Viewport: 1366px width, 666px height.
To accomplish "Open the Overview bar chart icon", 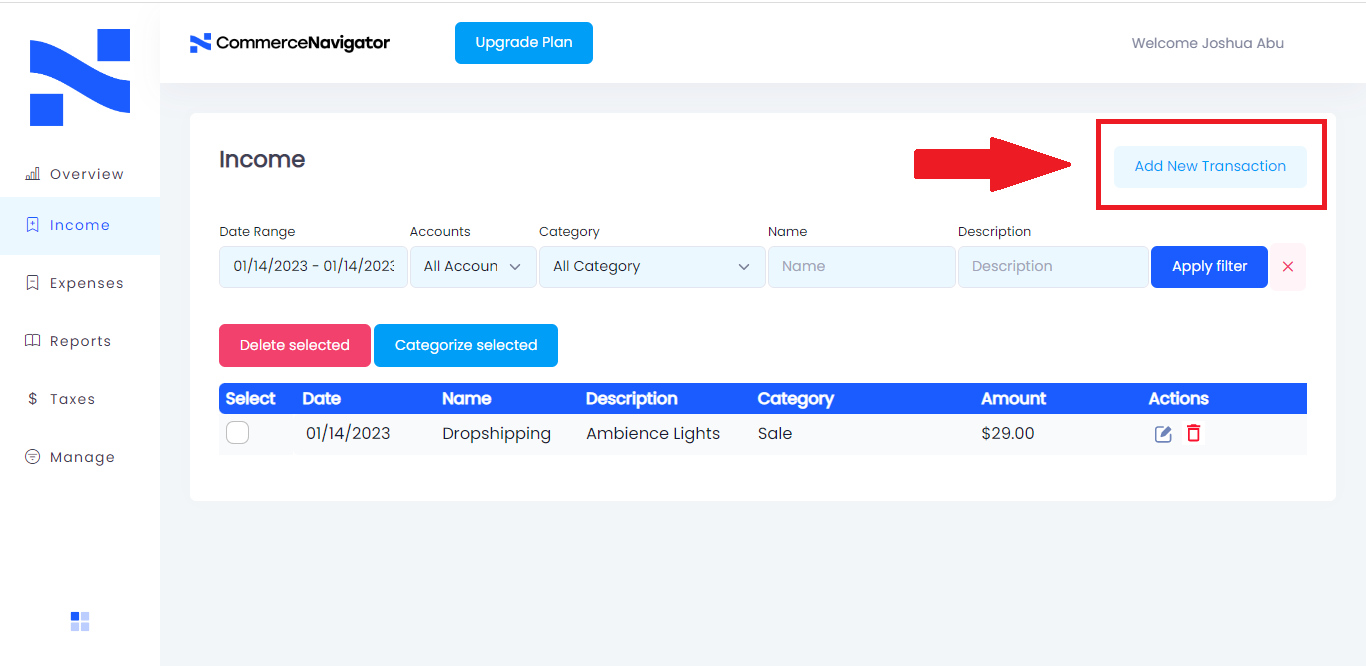I will (32, 174).
